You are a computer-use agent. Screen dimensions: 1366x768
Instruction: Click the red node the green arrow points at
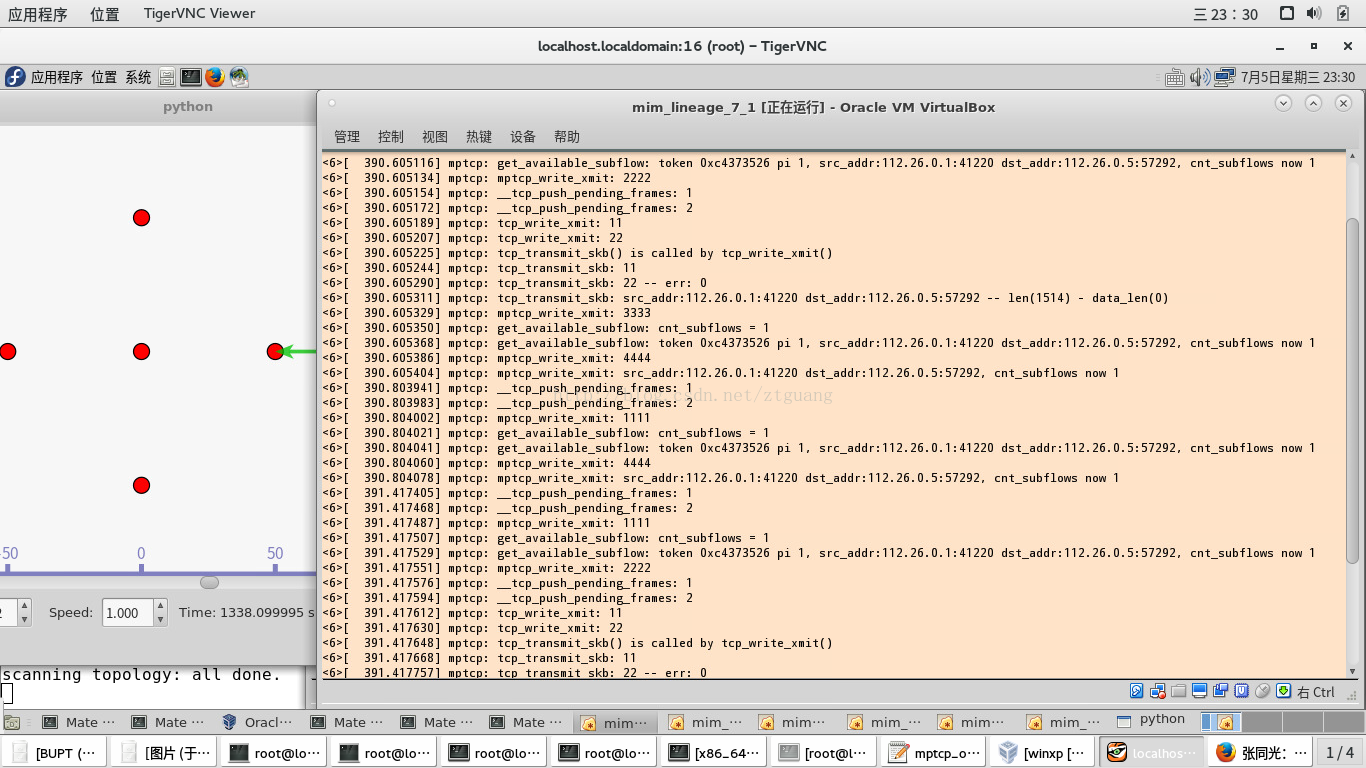tap(275, 352)
